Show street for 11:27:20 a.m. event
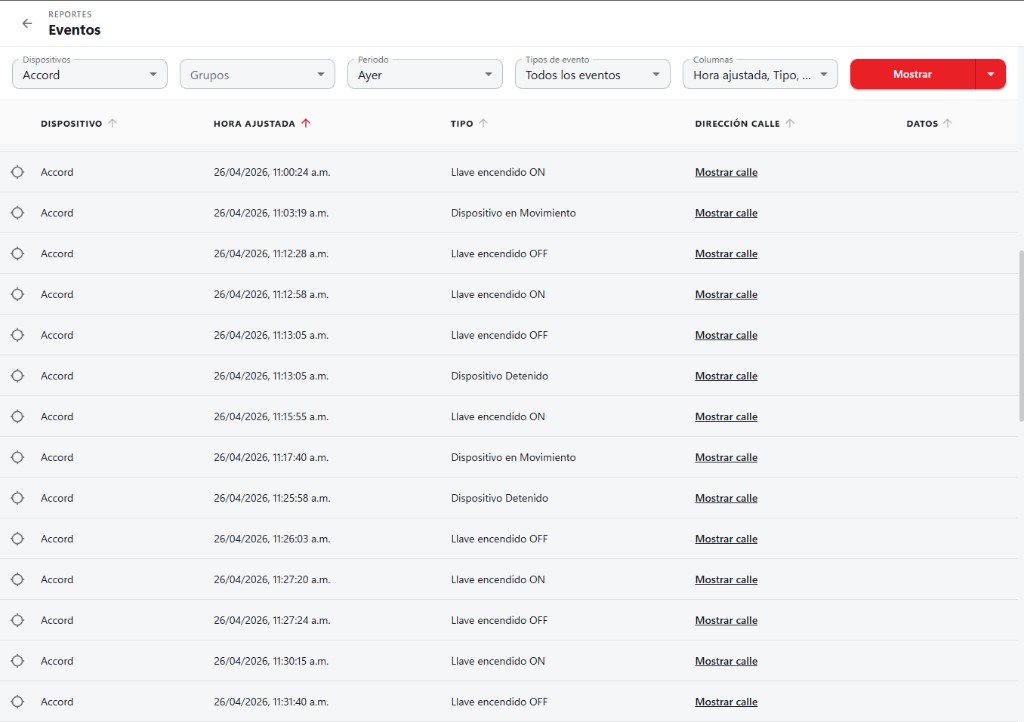 726,580
